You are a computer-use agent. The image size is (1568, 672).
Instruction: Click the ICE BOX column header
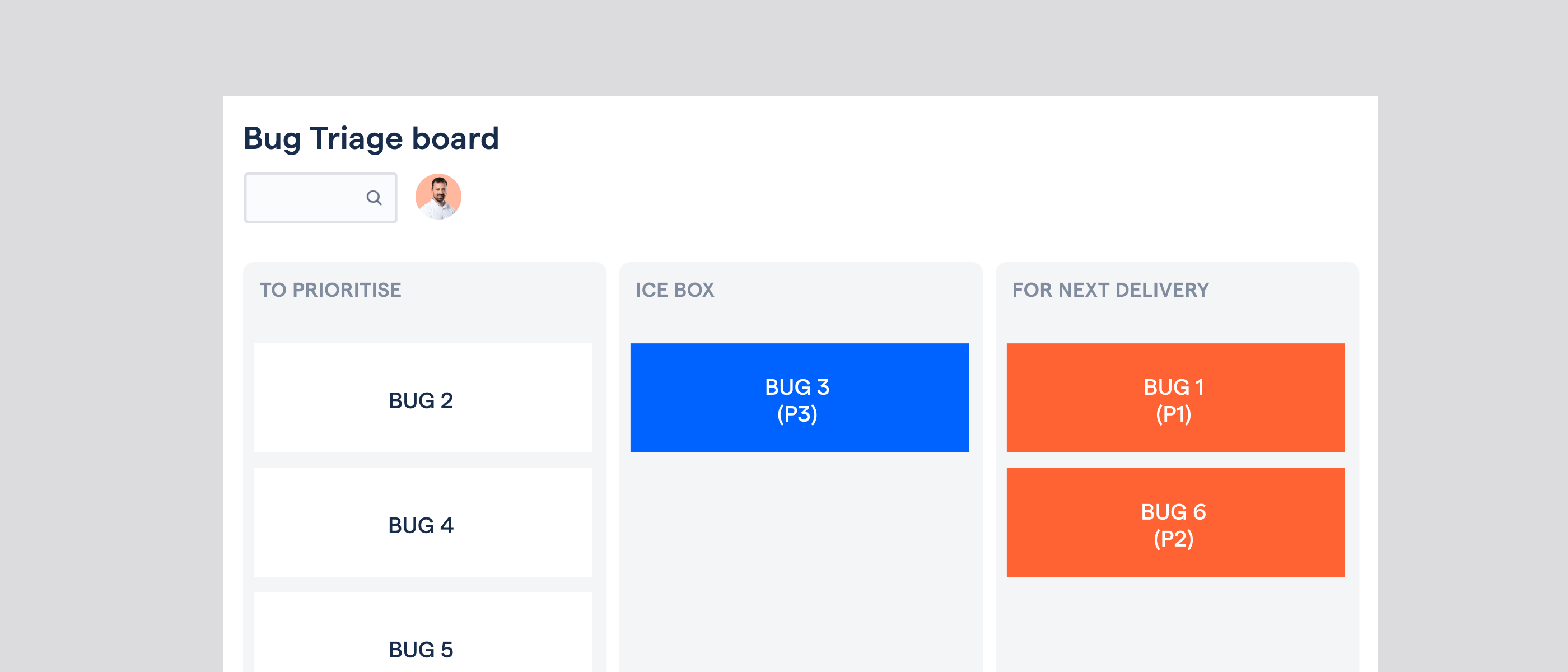[675, 290]
